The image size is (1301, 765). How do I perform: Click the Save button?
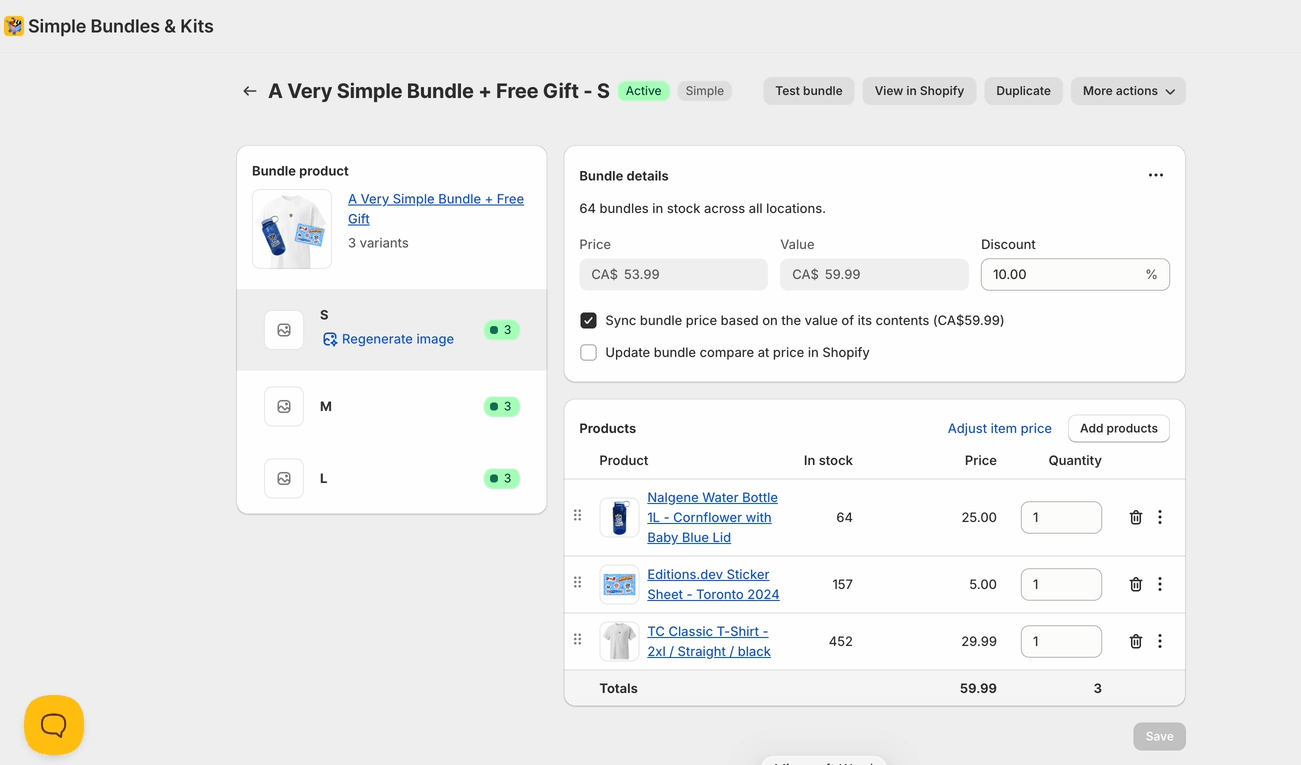[1159, 736]
